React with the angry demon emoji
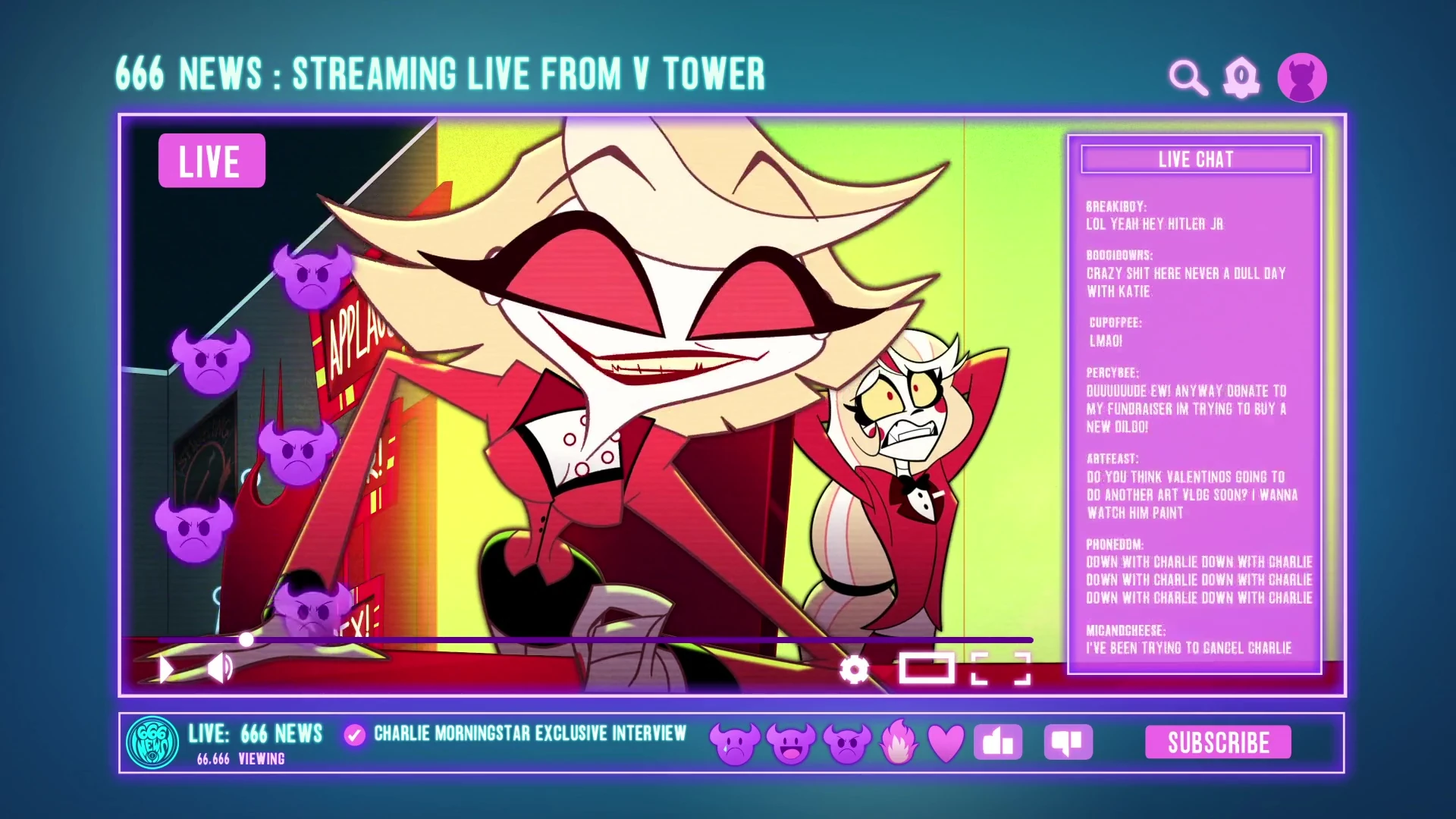The width and height of the screenshot is (1456, 819). [x=846, y=743]
